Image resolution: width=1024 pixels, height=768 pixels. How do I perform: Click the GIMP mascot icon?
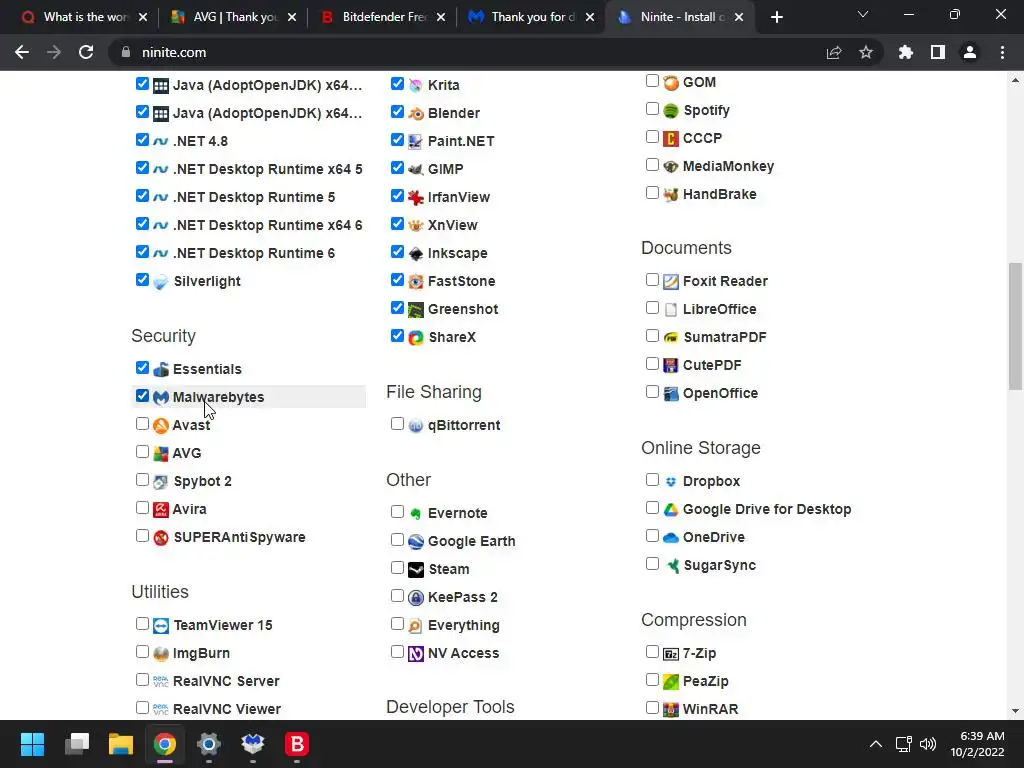coord(416,169)
